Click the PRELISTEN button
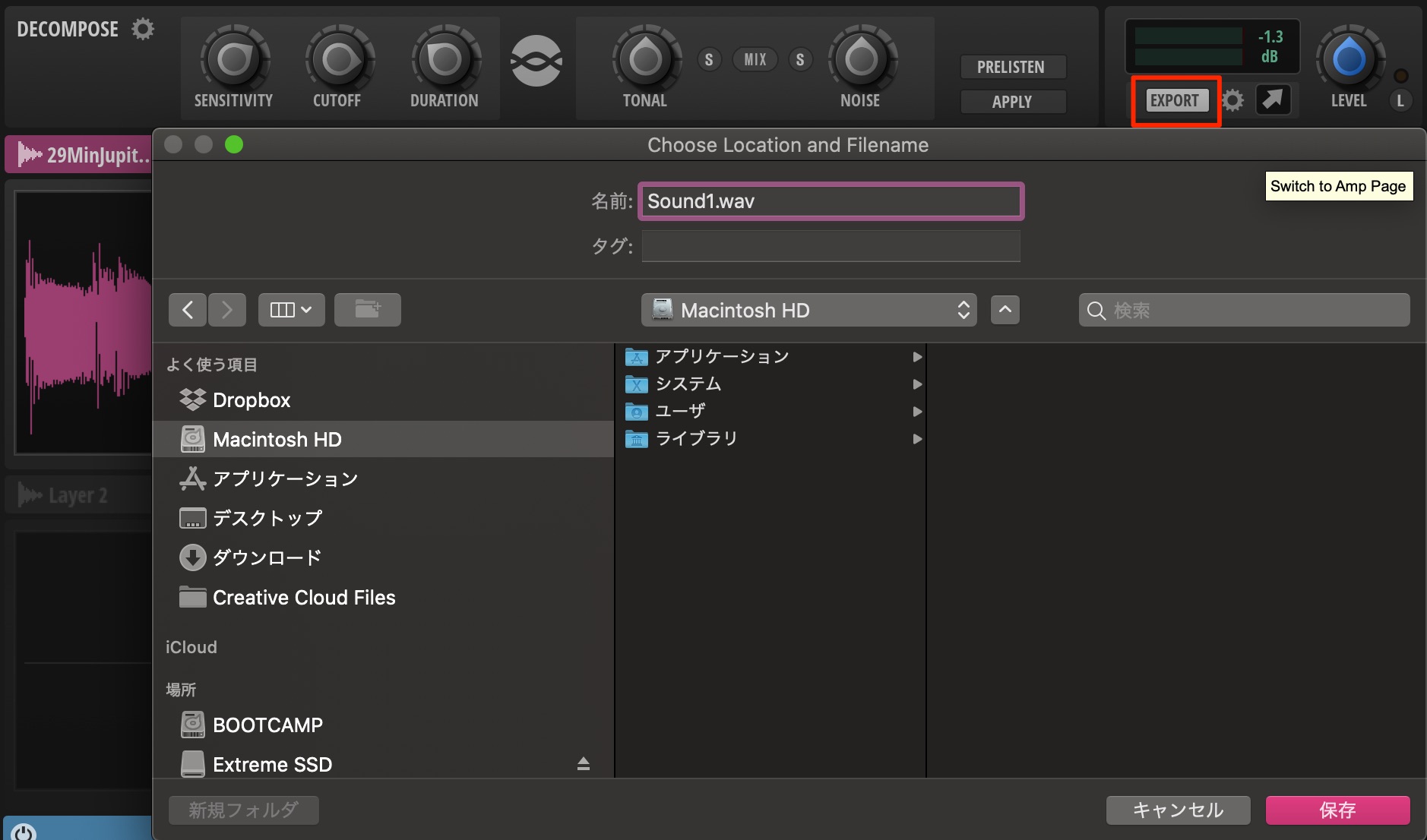This screenshot has height=840, width=1427. click(x=1013, y=67)
